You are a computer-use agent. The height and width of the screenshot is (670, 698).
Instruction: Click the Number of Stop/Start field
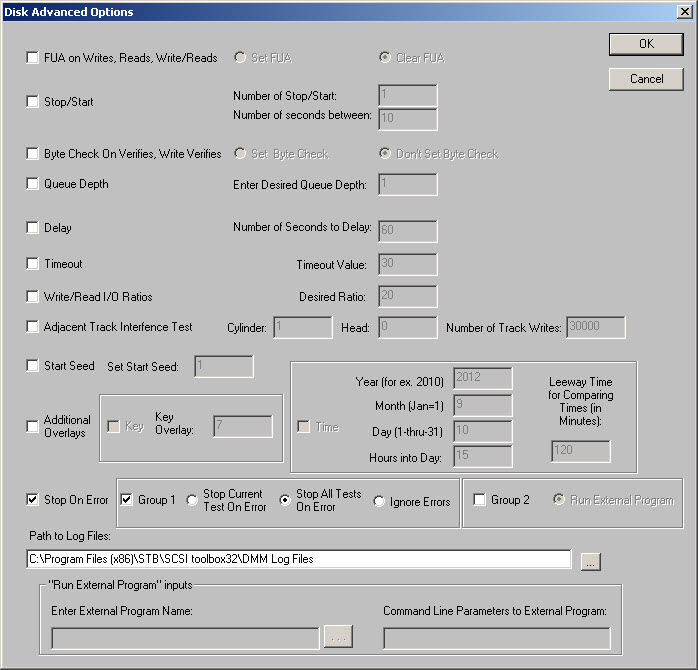(x=408, y=95)
